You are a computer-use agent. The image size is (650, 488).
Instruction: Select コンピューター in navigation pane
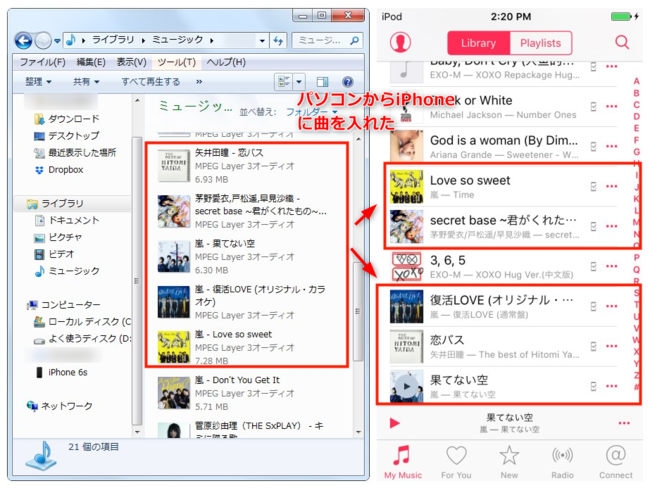click(x=64, y=305)
